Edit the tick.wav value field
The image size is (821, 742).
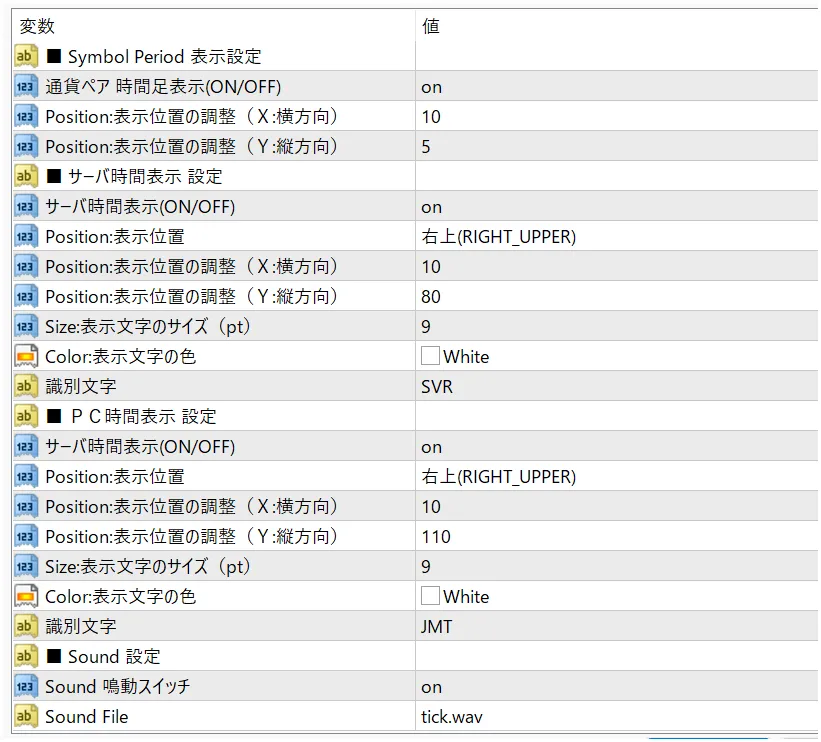[x=452, y=717]
